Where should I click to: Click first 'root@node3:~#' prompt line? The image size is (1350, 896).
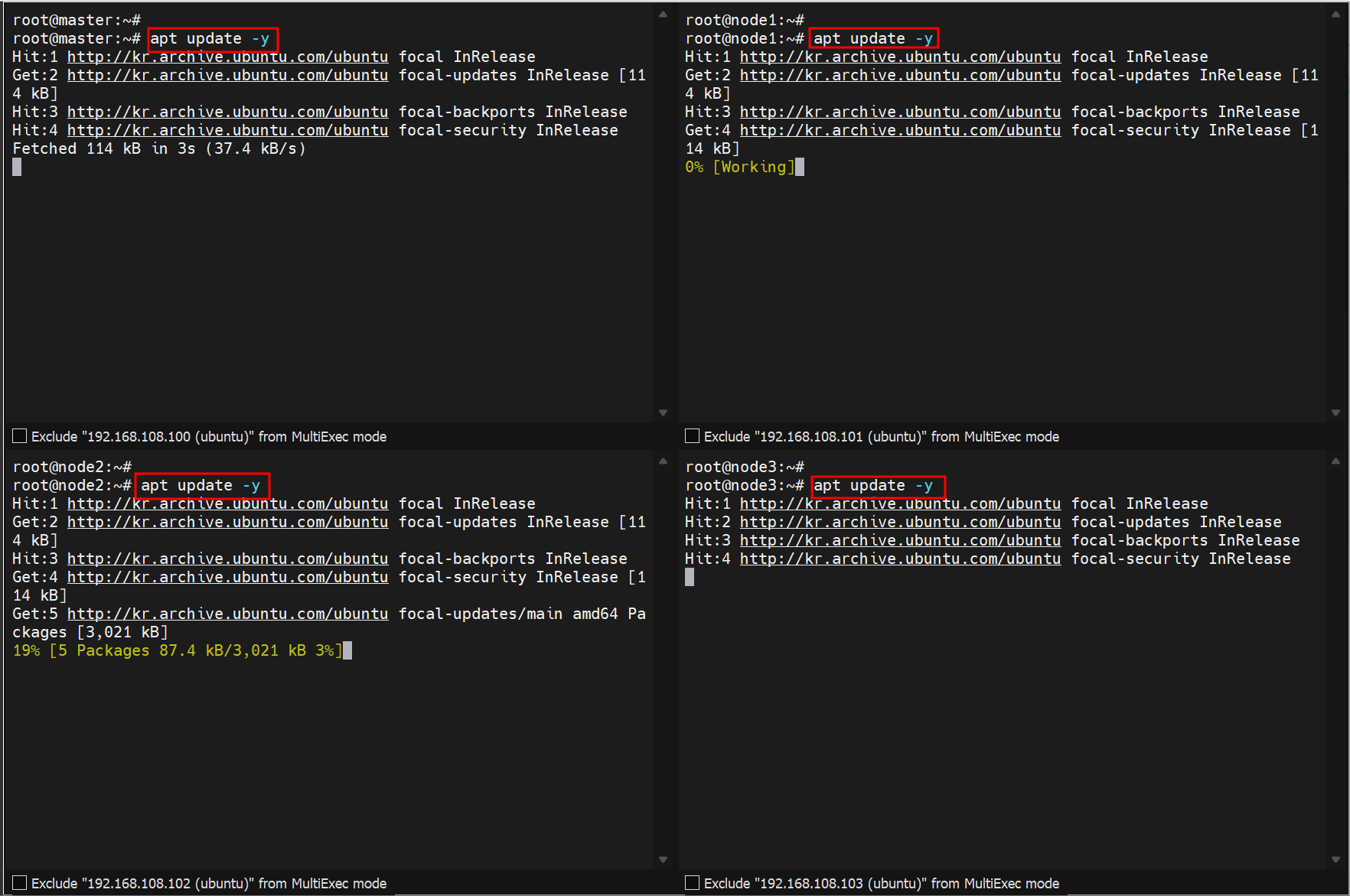pos(745,467)
